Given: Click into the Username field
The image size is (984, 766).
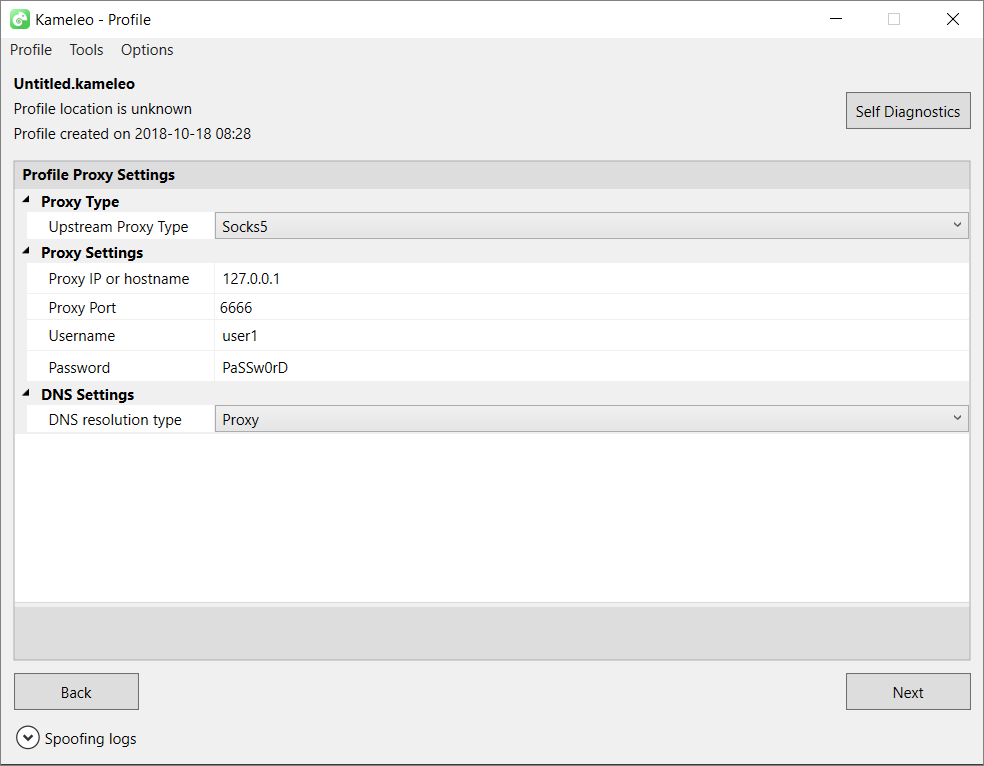Looking at the screenshot, I should click(x=591, y=336).
